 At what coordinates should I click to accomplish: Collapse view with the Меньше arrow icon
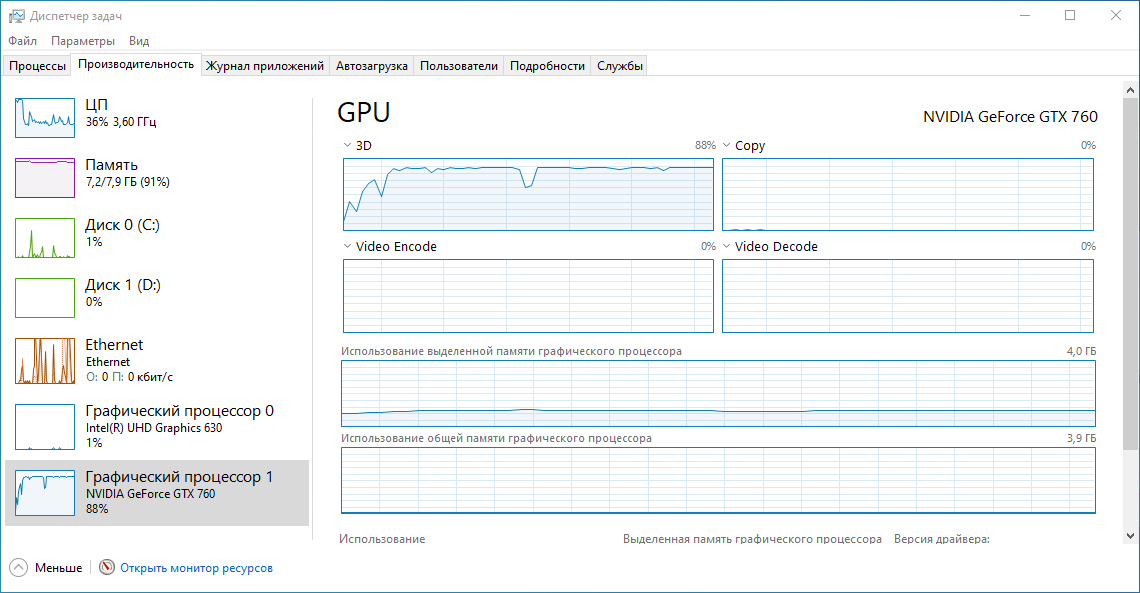pyautogui.click(x=19, y=567)
